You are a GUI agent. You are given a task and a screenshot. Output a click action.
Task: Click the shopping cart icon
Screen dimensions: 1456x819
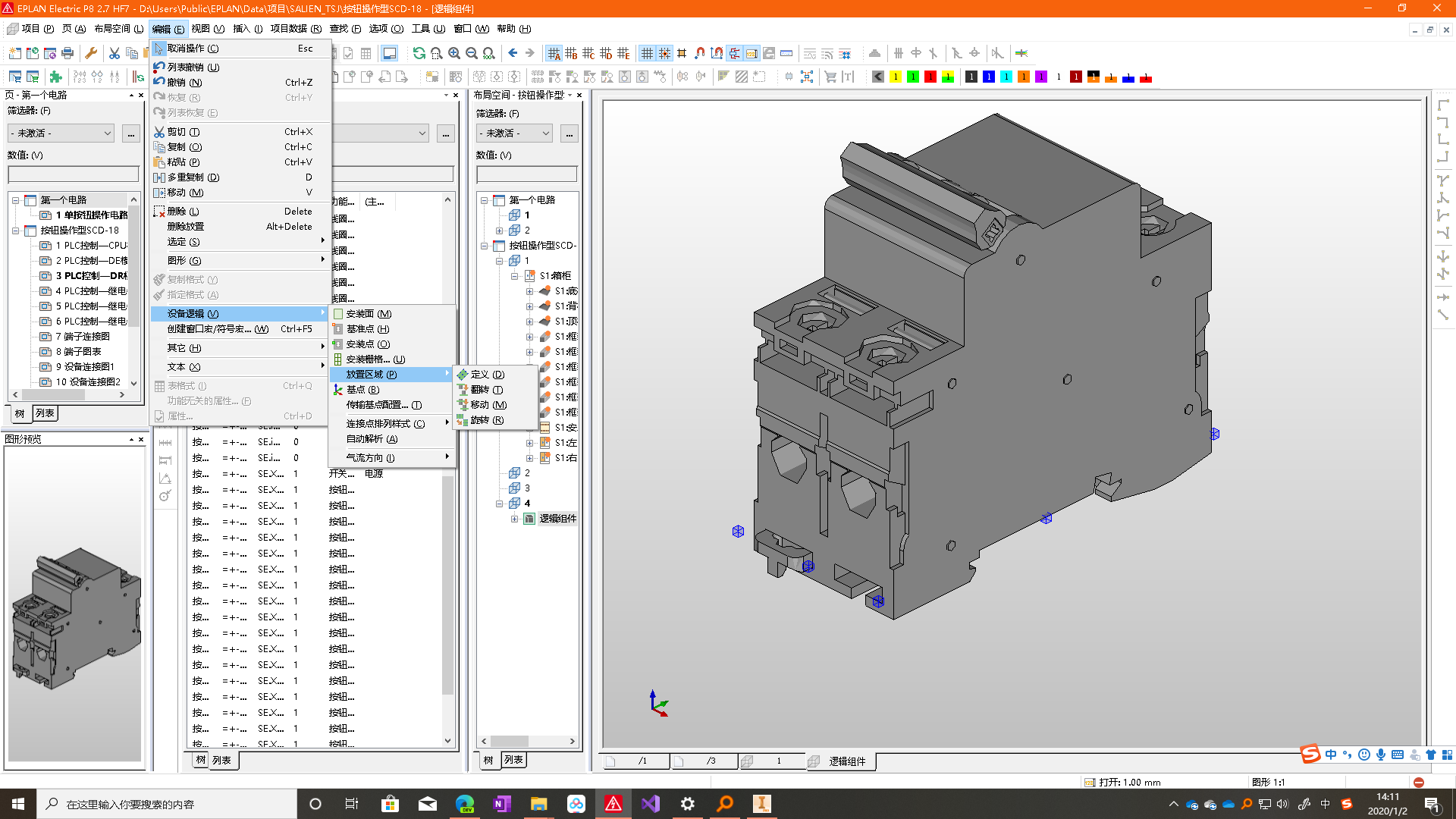(x=830, y=77)
